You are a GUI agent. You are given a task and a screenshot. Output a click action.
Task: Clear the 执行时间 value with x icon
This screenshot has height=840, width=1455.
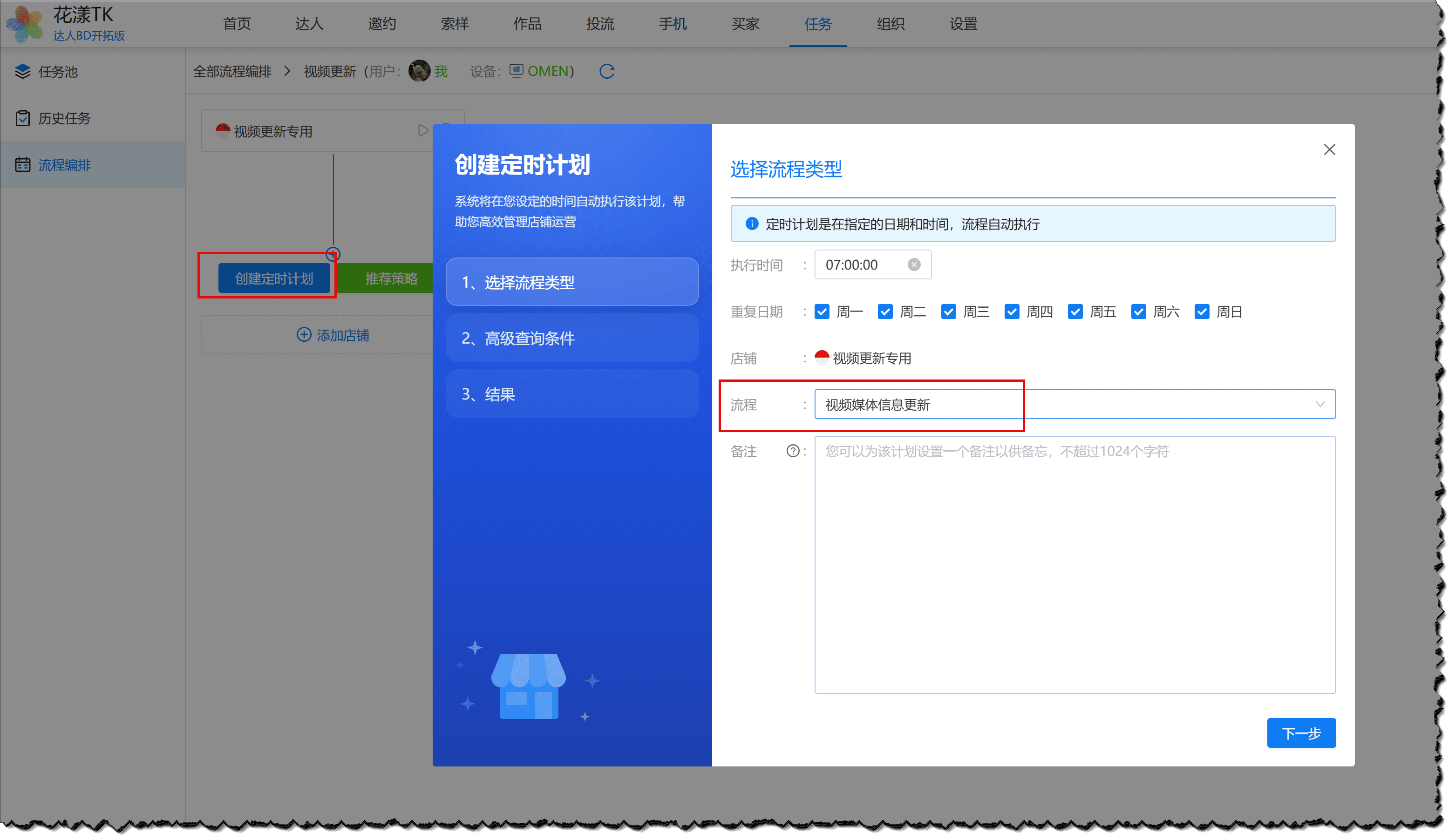914,264
